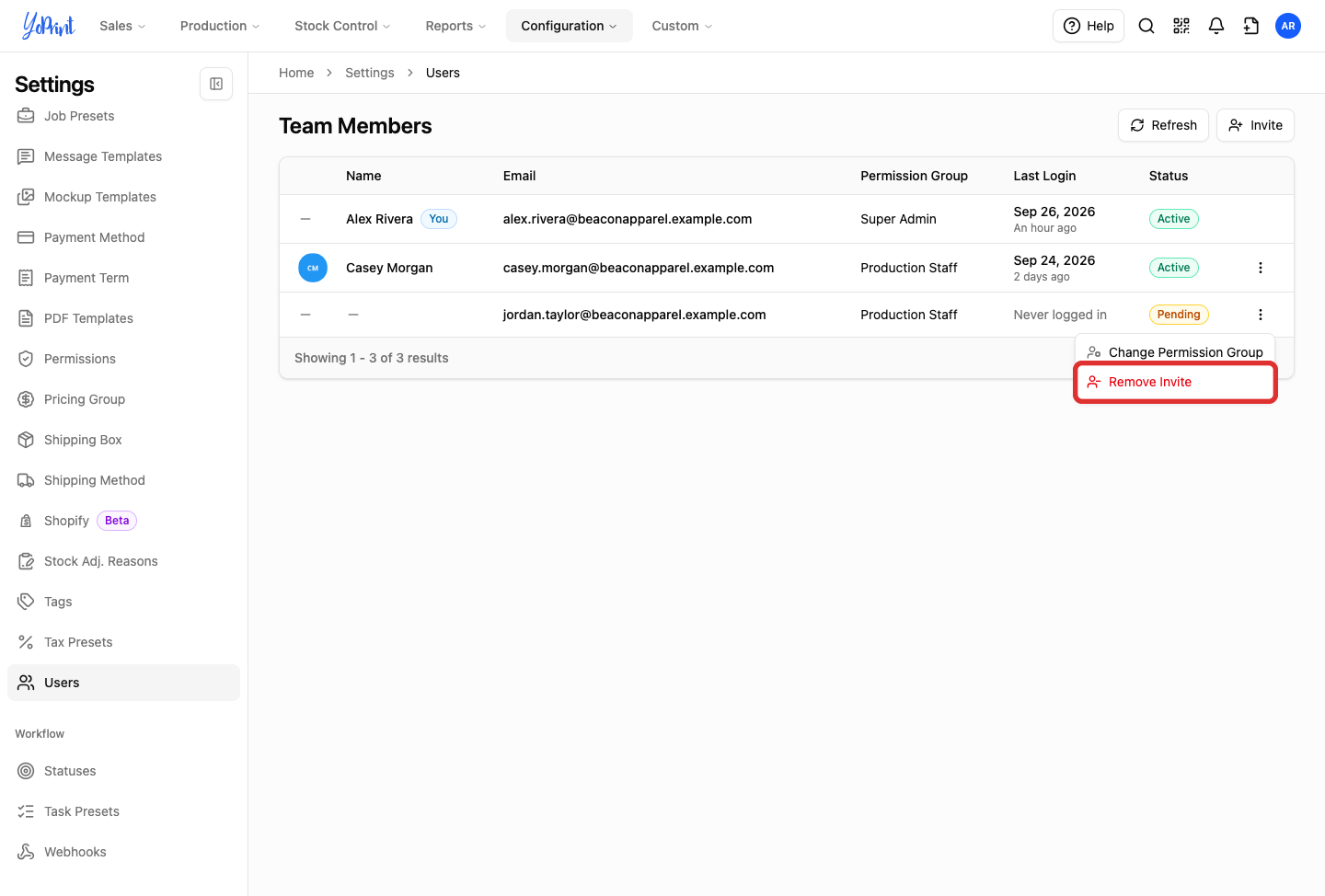Image resolution: width=1325 pixels, height=896 pixels.
Task: Open Tax Presets settings
Action: click(123, 642)
